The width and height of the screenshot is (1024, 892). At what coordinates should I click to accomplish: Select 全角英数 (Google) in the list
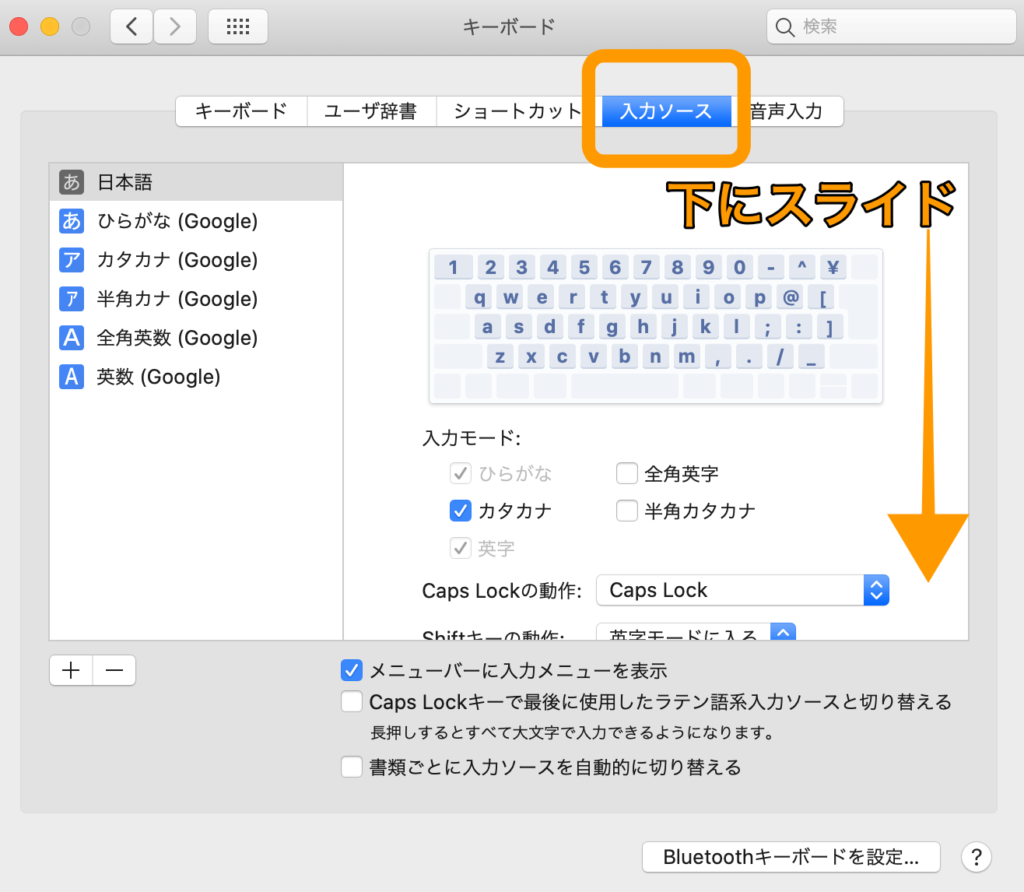click(x=196, y=338)
